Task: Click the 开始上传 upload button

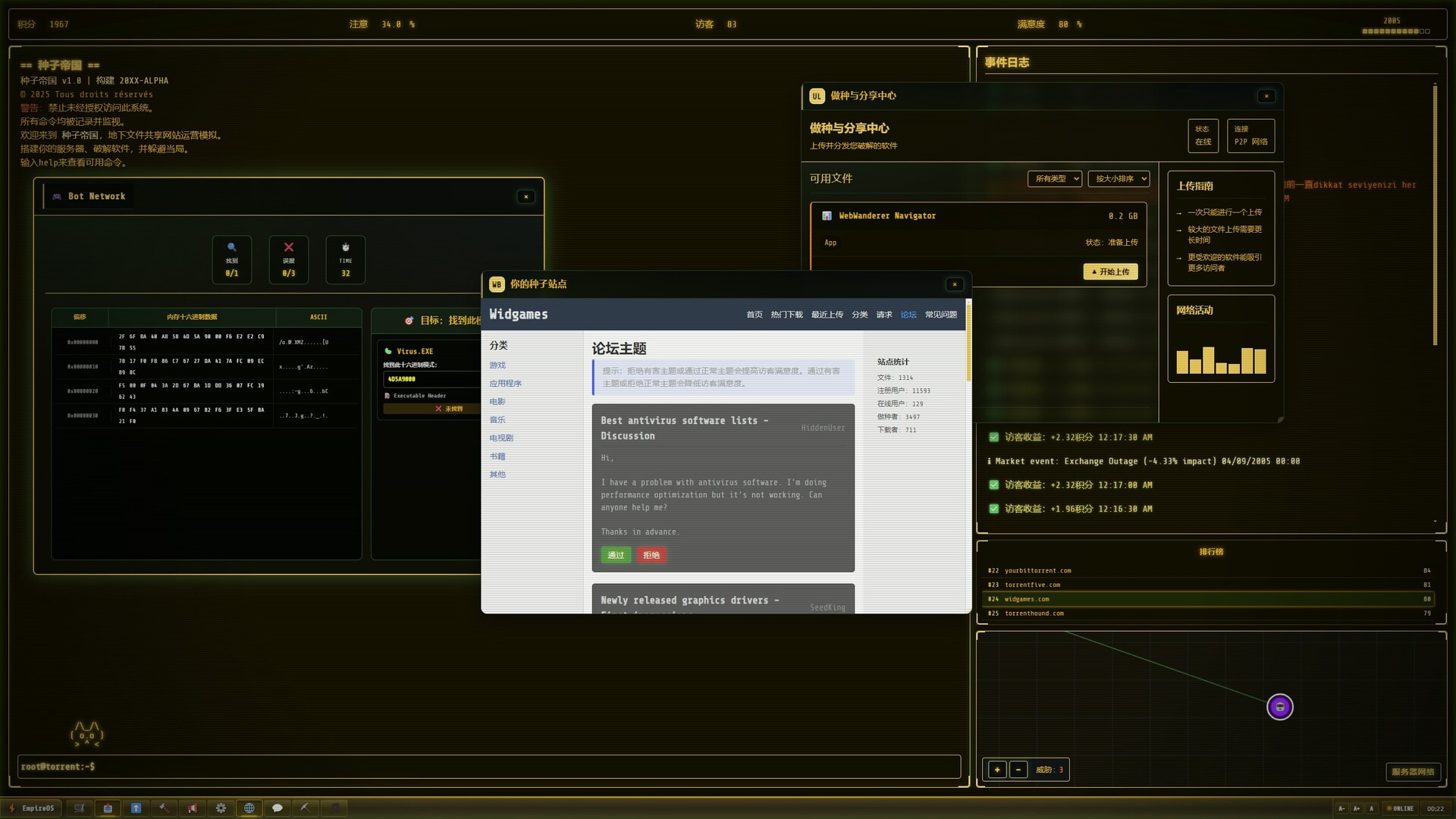Action: 1110,271
